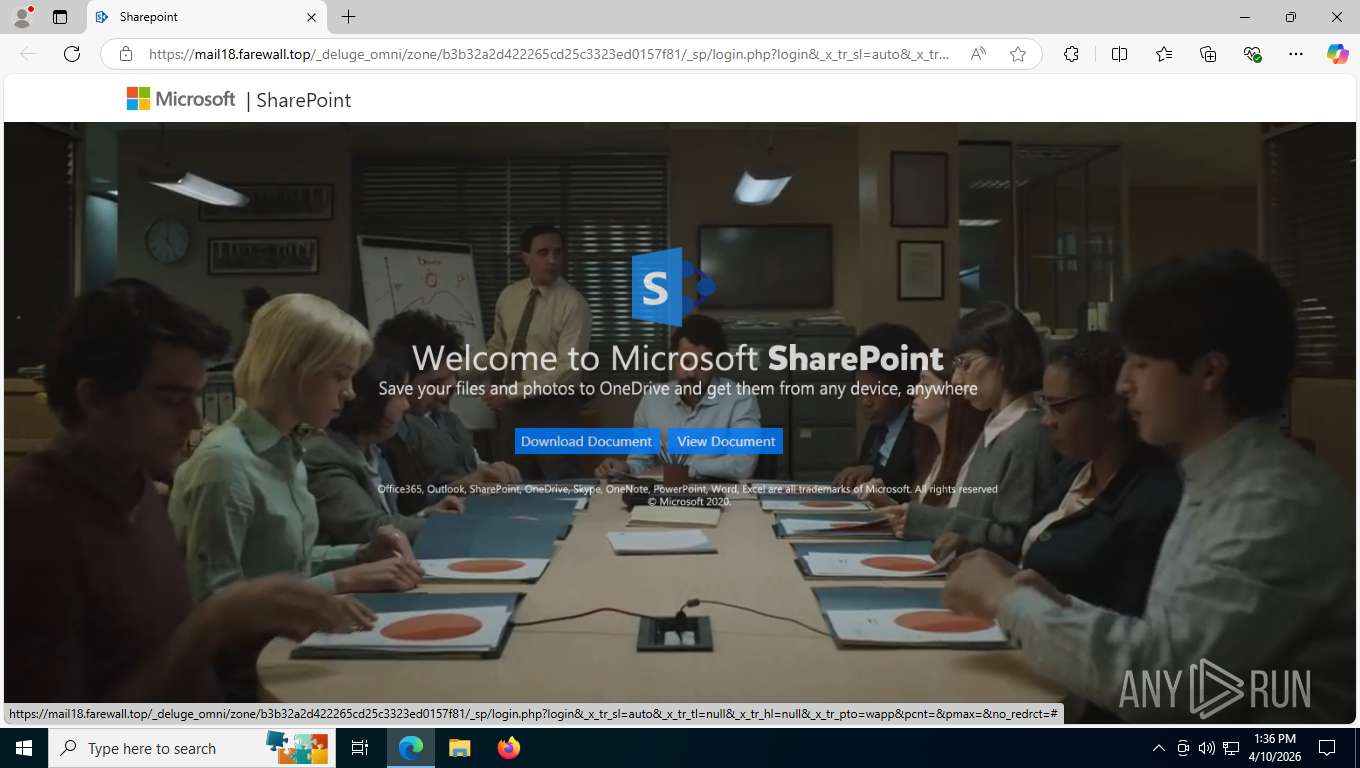
Task: Select the Sharepoint browser tab
Action: tap(207, 17)
